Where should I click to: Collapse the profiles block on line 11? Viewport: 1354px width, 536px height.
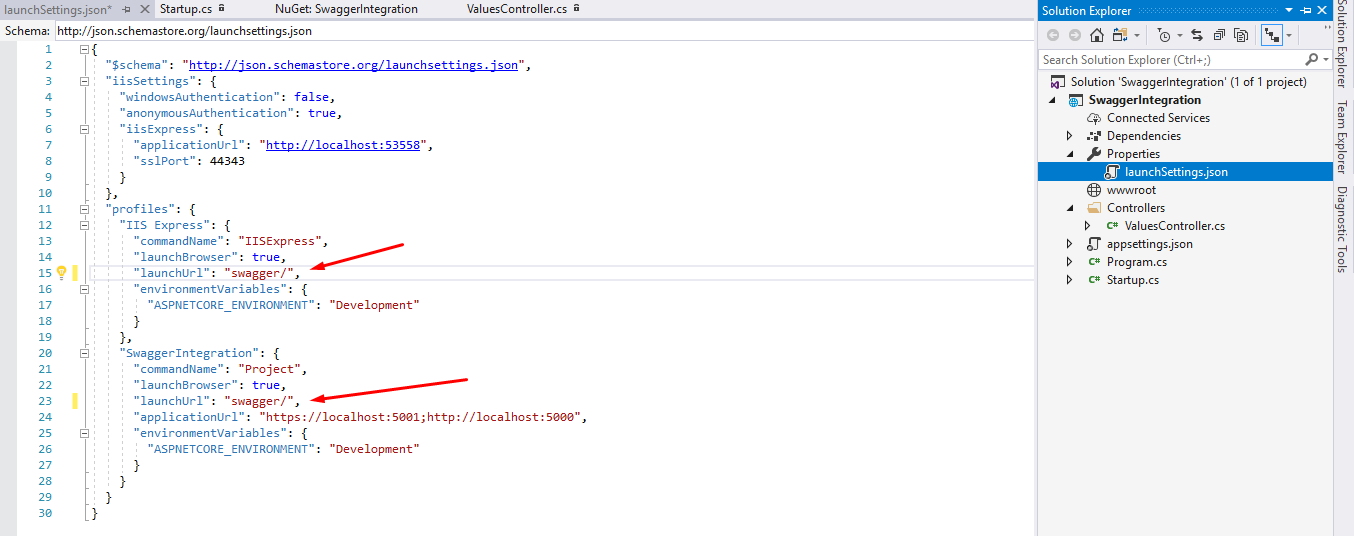[x=84, y=209]
